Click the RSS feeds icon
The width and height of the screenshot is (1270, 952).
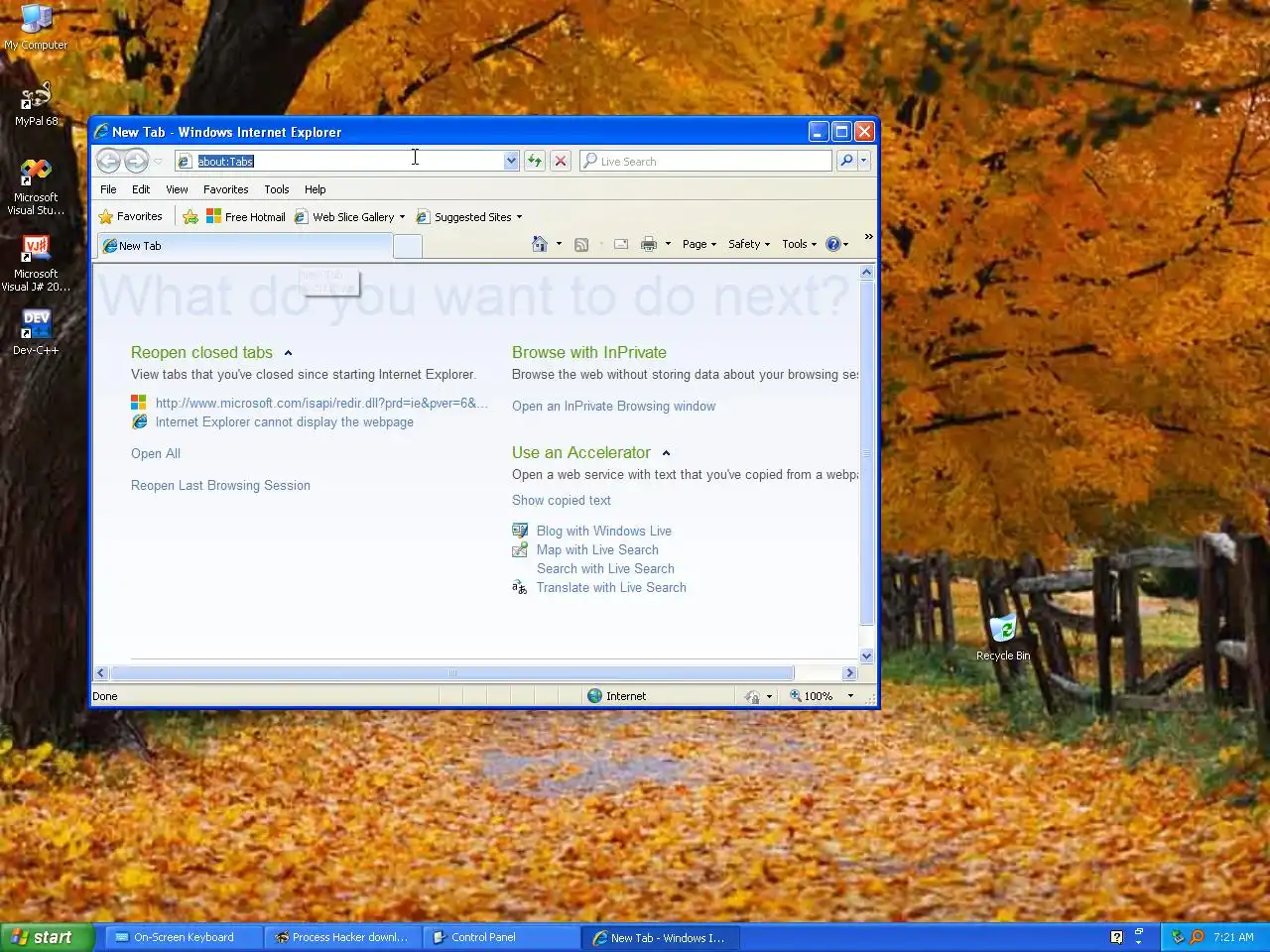(581, 244)
